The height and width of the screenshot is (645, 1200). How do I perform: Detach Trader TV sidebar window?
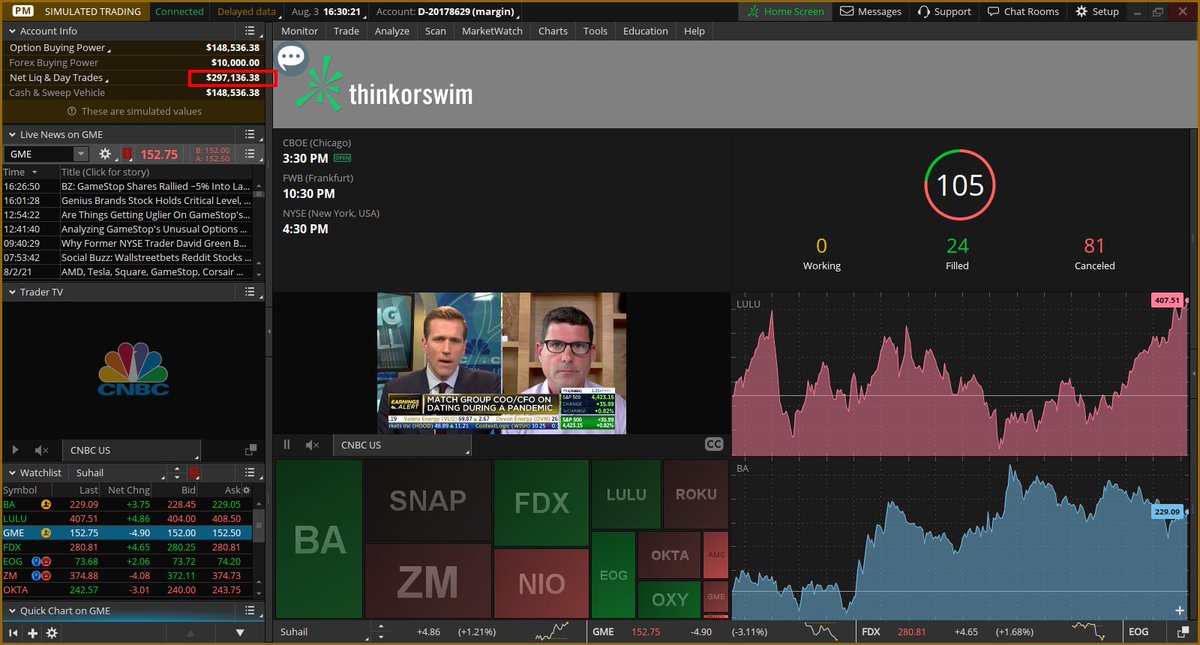pyautogui.click(x=250, y=451)
